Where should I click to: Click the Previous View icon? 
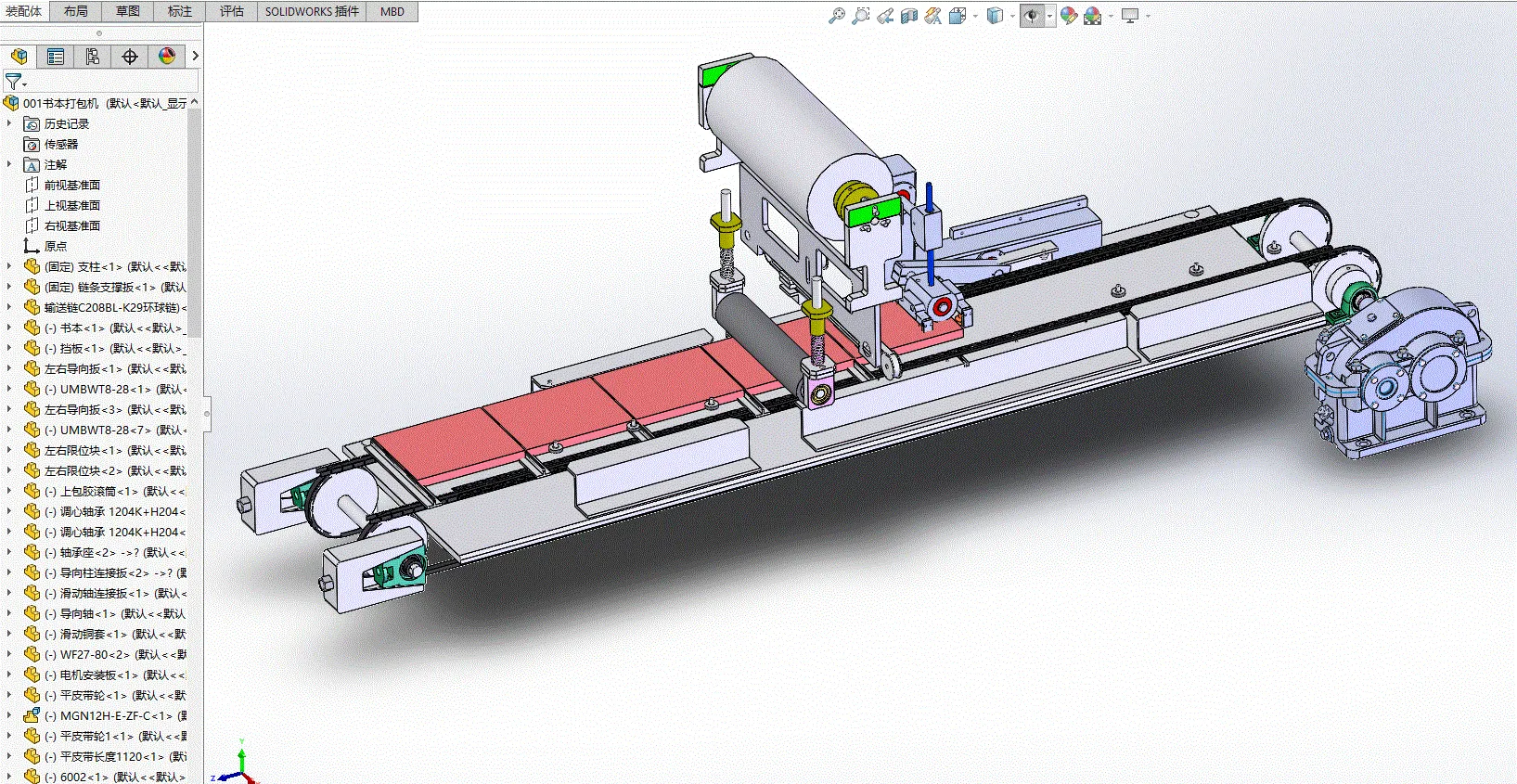[x=885, y=16]
